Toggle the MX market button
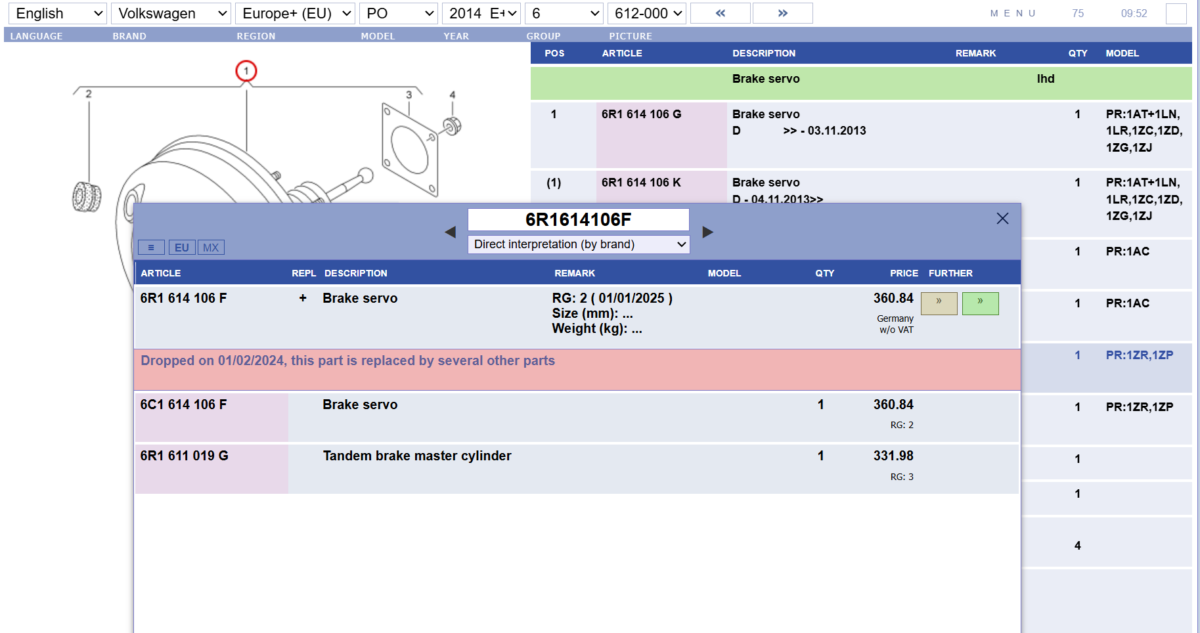Screen dimensions: 1200x633 211,247
